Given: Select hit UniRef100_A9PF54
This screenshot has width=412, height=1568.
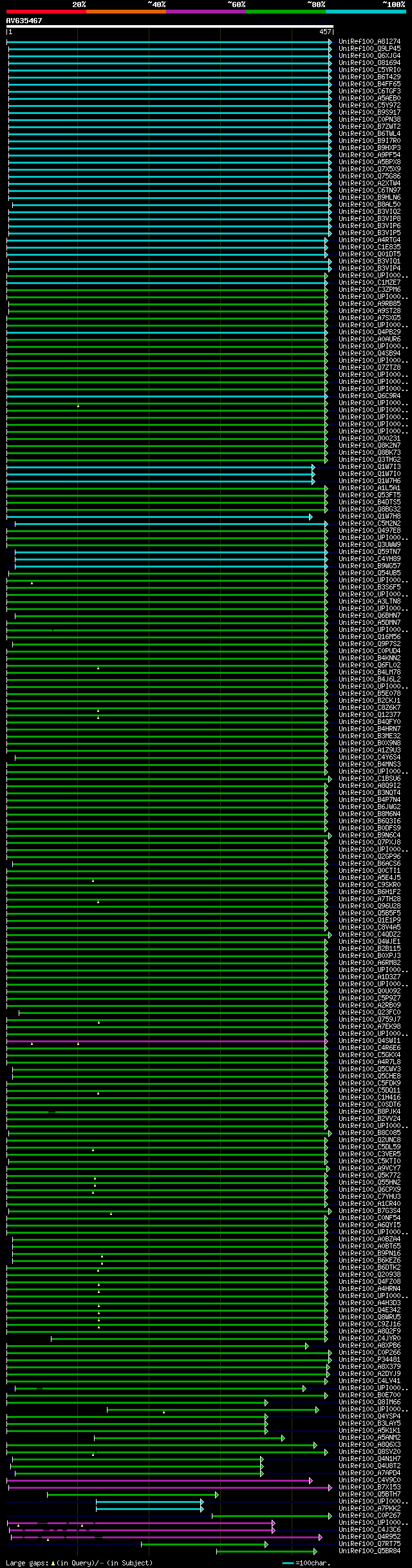Looking at the screenshot, I should coord(370,155).
